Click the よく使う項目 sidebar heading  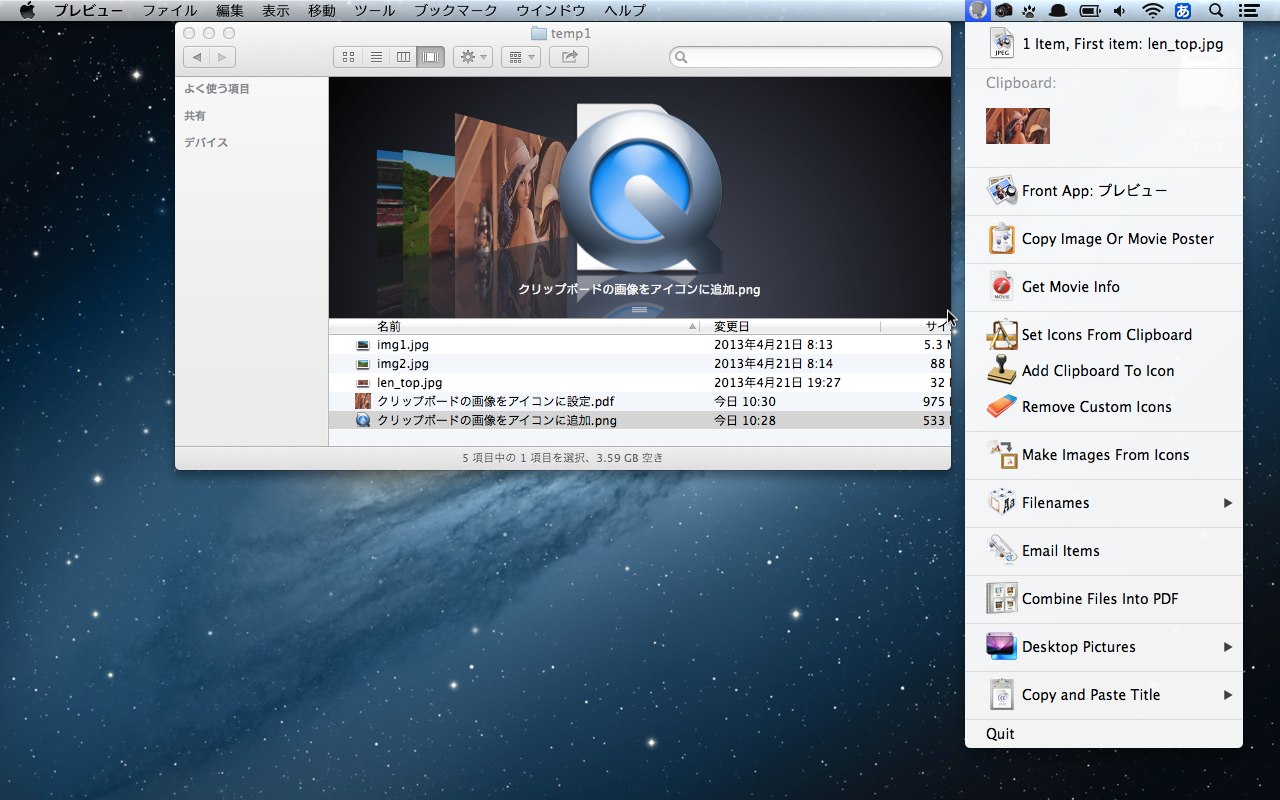coord(217,89)
